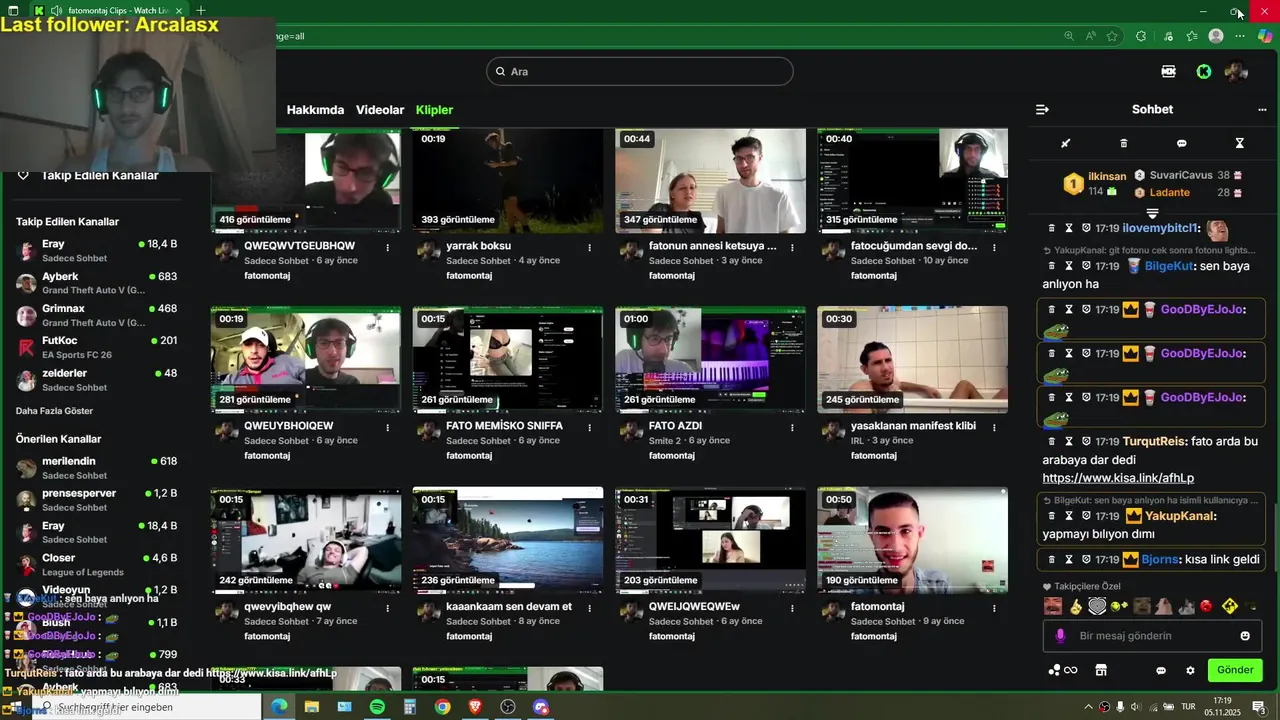Open options menu for the 'FATO AZDI' clip
Viewport: 1280px width, 720px height.
point(791,427)
